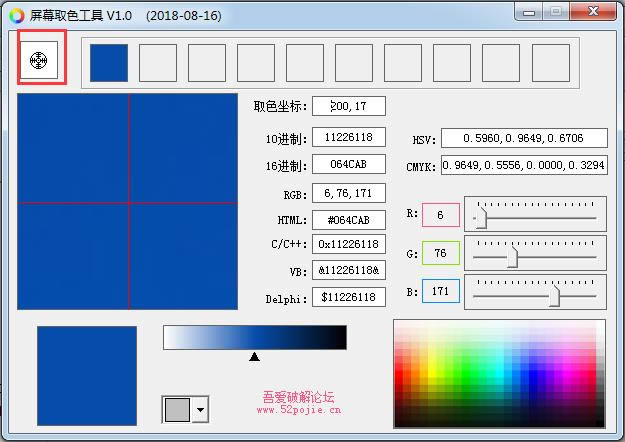Click the brightness gradient bar
625x442 pixels.
pos(254,337)
